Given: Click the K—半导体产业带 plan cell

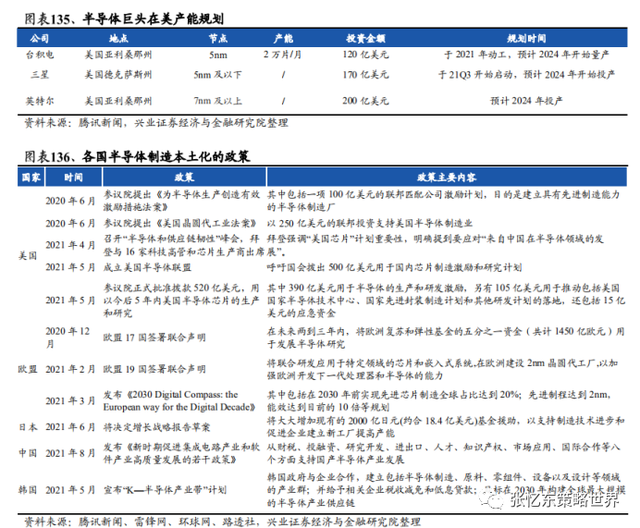Looking at the screenshot, I should pyautogui.click(x=165, y=490).
